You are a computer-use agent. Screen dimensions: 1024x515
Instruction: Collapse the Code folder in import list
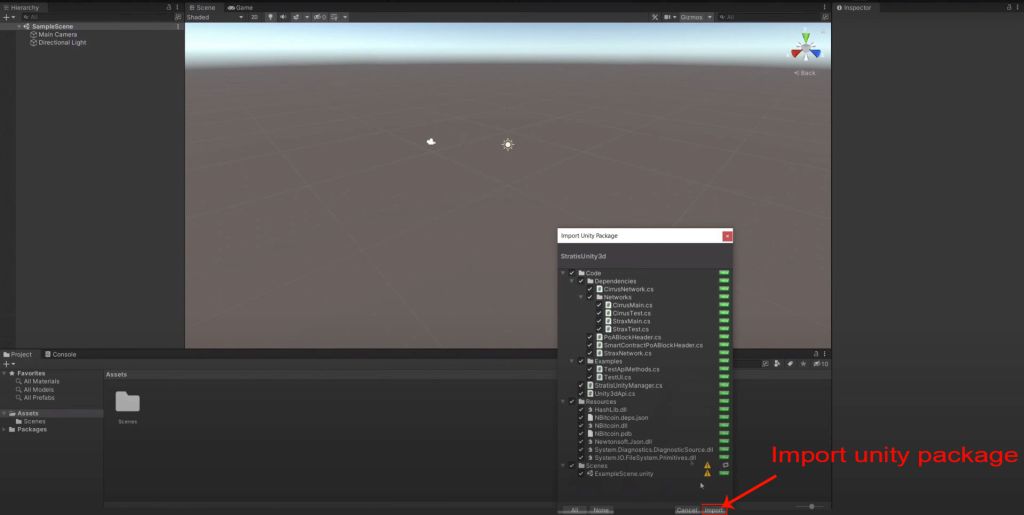(x=564, y=273)
